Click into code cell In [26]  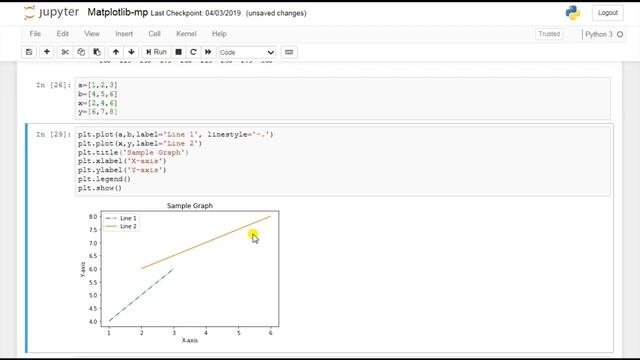[x=342, y=98]
